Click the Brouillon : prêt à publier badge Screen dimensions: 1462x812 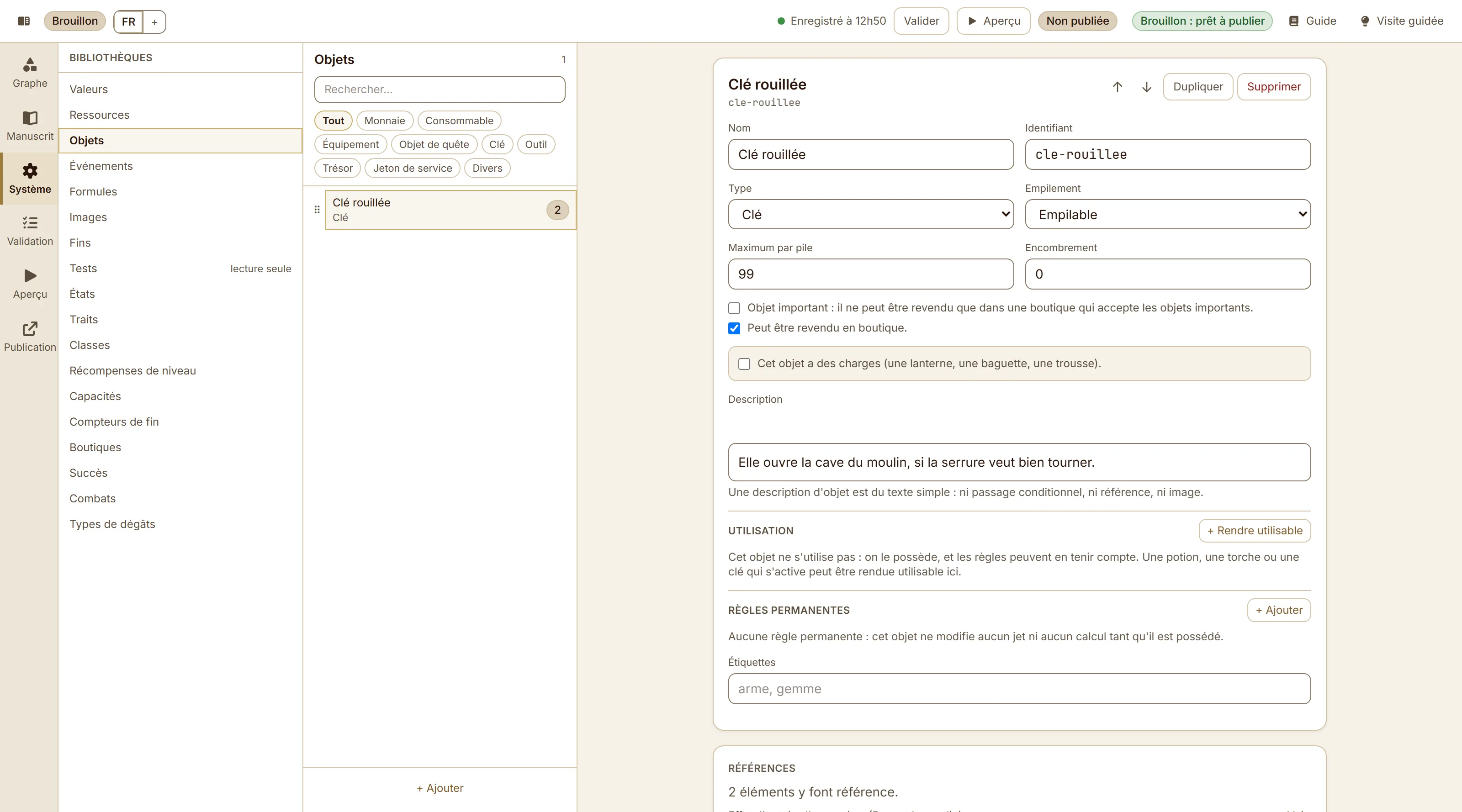pyautogui.click(x=1202, y=21)
